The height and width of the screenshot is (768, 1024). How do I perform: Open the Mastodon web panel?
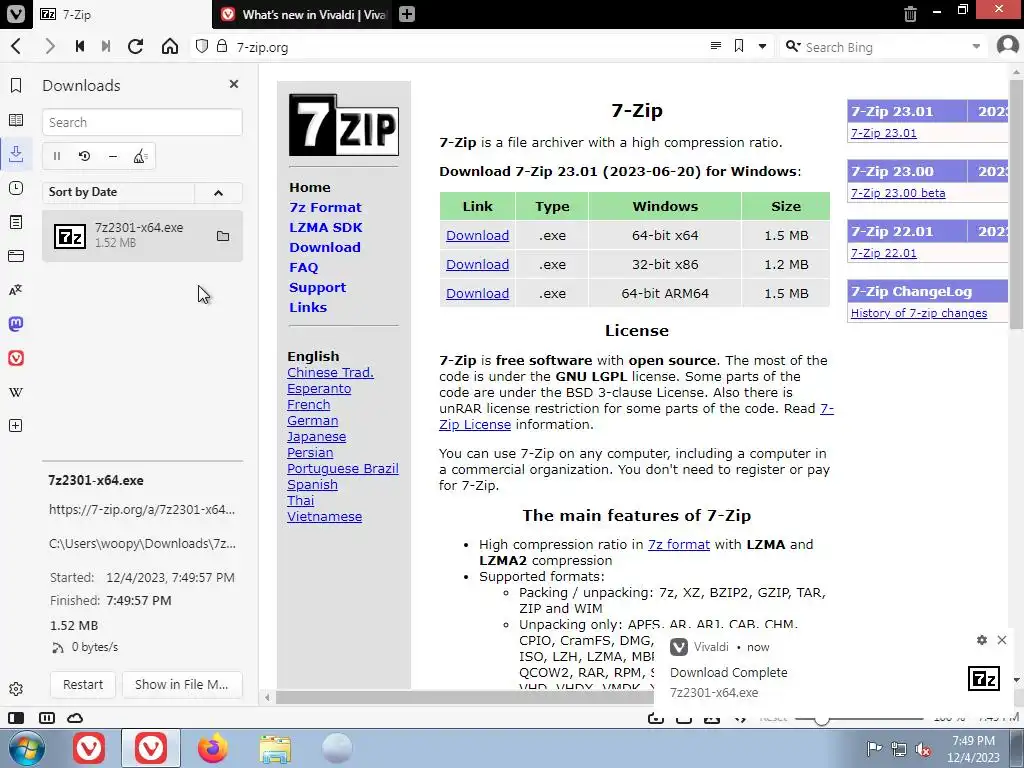click(16, 324)
